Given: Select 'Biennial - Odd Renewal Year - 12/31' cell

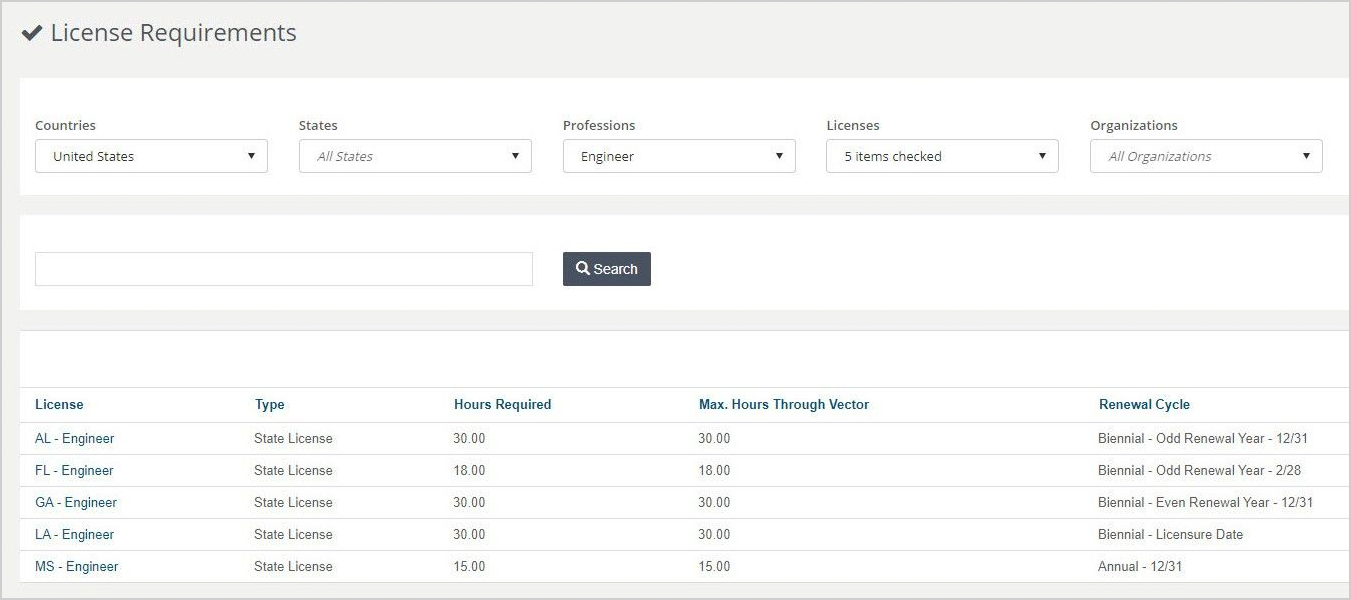Looking at the screenshot, I should click(1203, 438).
